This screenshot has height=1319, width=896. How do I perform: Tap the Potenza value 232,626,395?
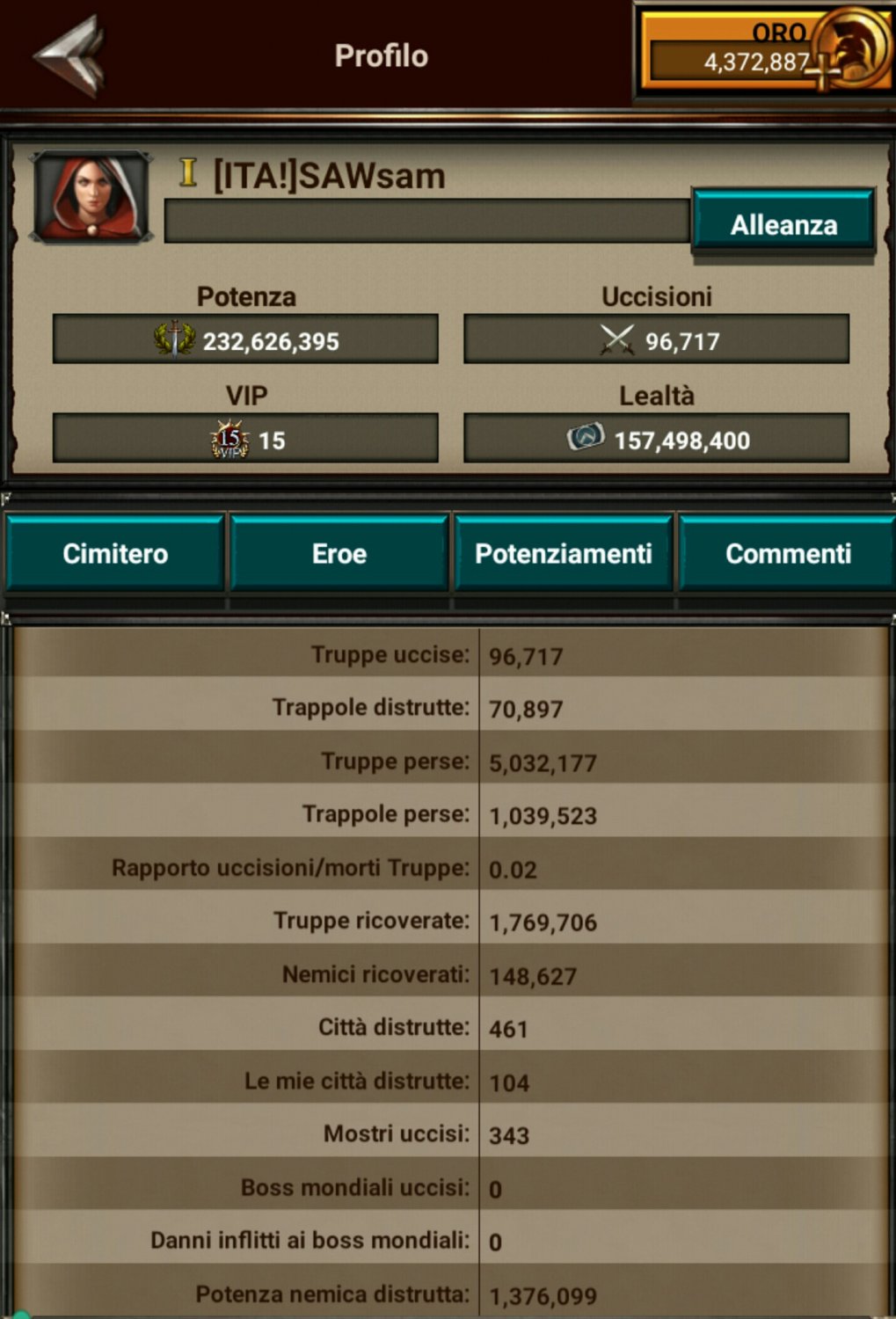pos(271,341)
